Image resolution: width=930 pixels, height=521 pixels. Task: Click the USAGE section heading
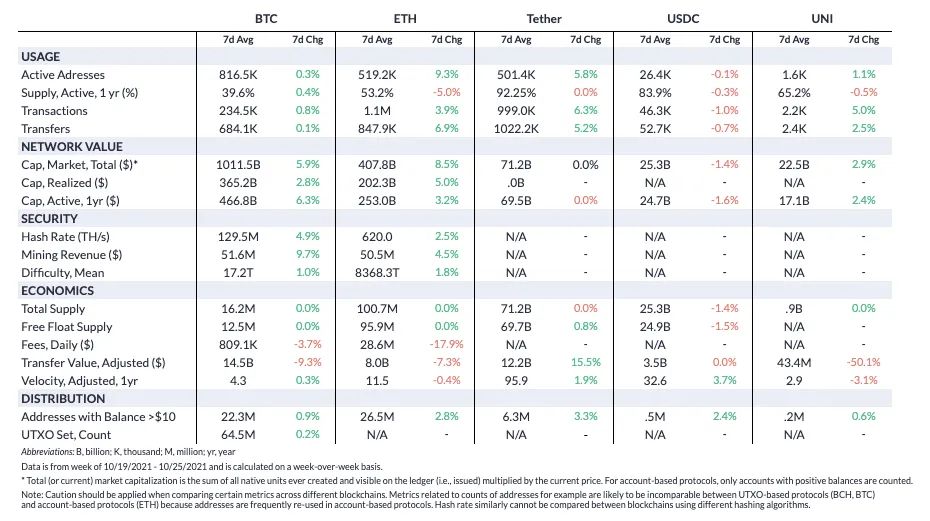[40, 56]
